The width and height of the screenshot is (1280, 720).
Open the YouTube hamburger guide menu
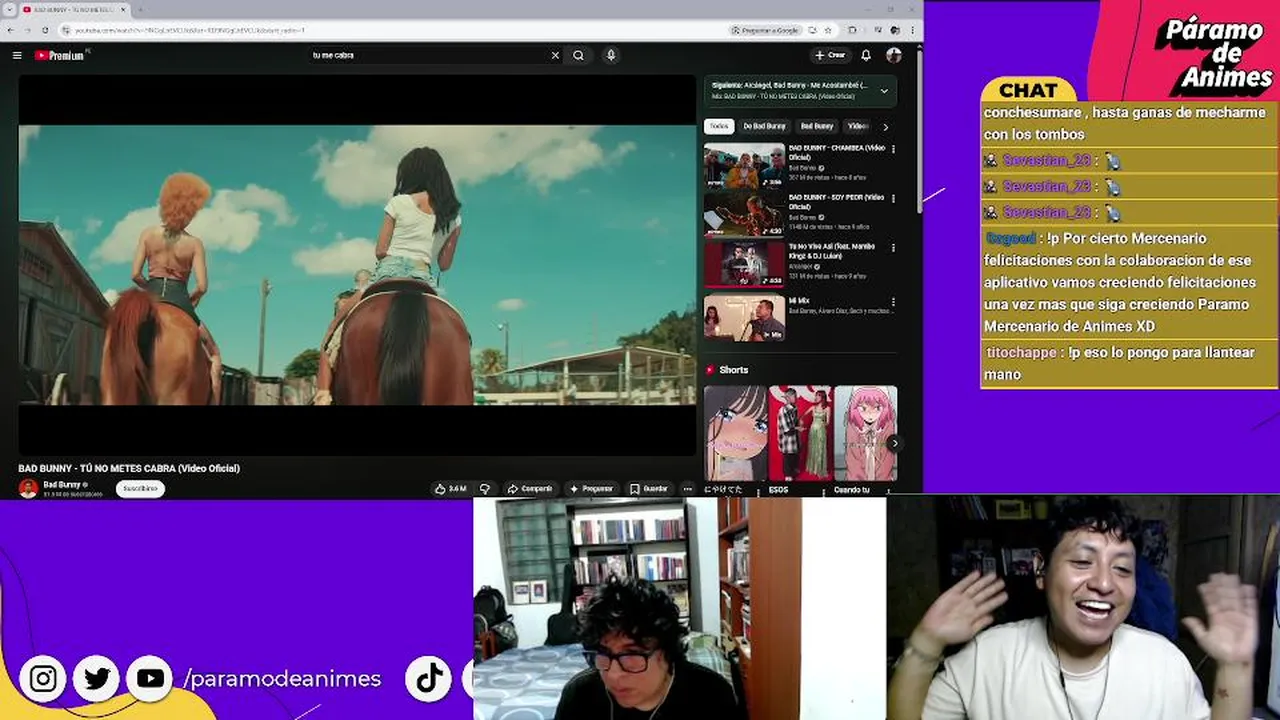[17, 55]
